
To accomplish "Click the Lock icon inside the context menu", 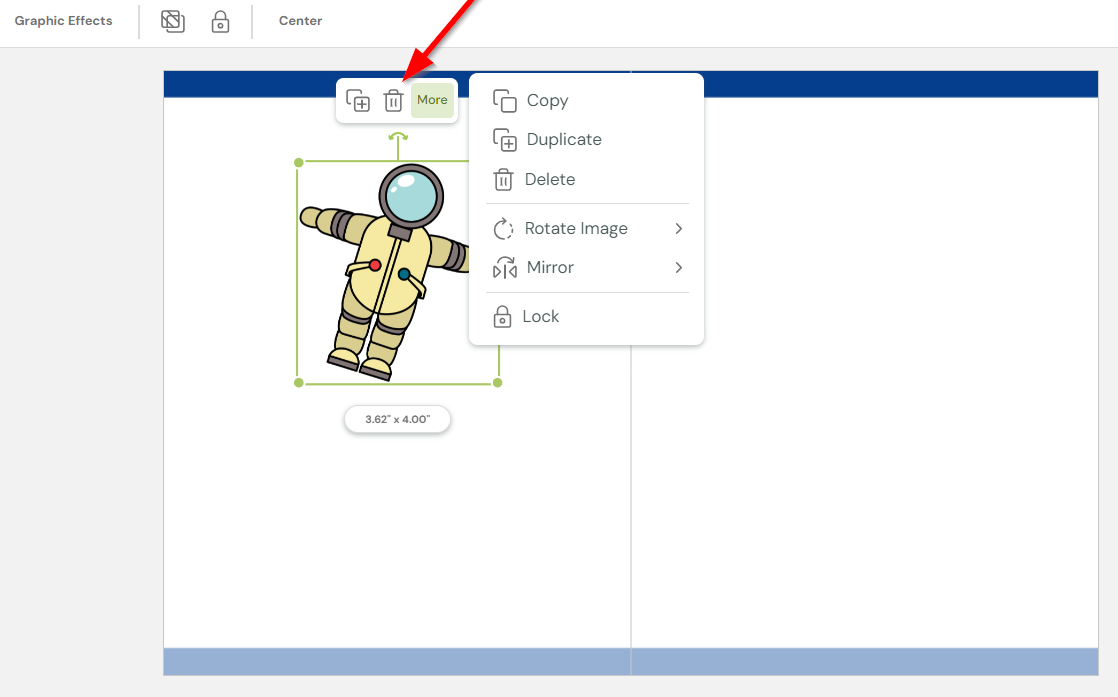I will 502,316.
